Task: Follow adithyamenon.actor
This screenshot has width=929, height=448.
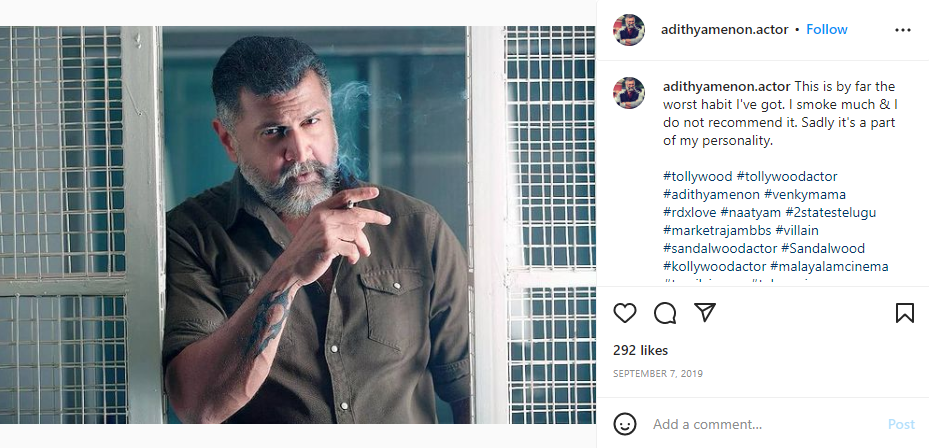Action: click(827, 30)
